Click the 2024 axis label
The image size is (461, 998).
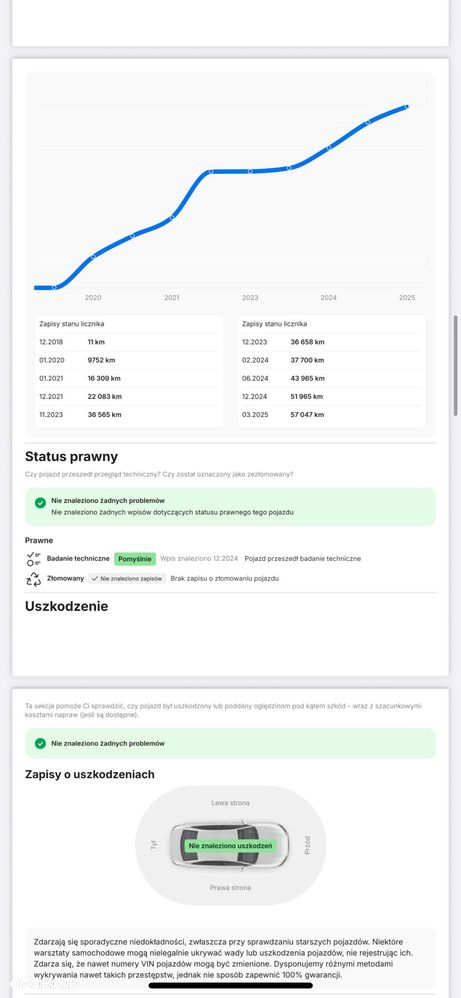[329, 298]
